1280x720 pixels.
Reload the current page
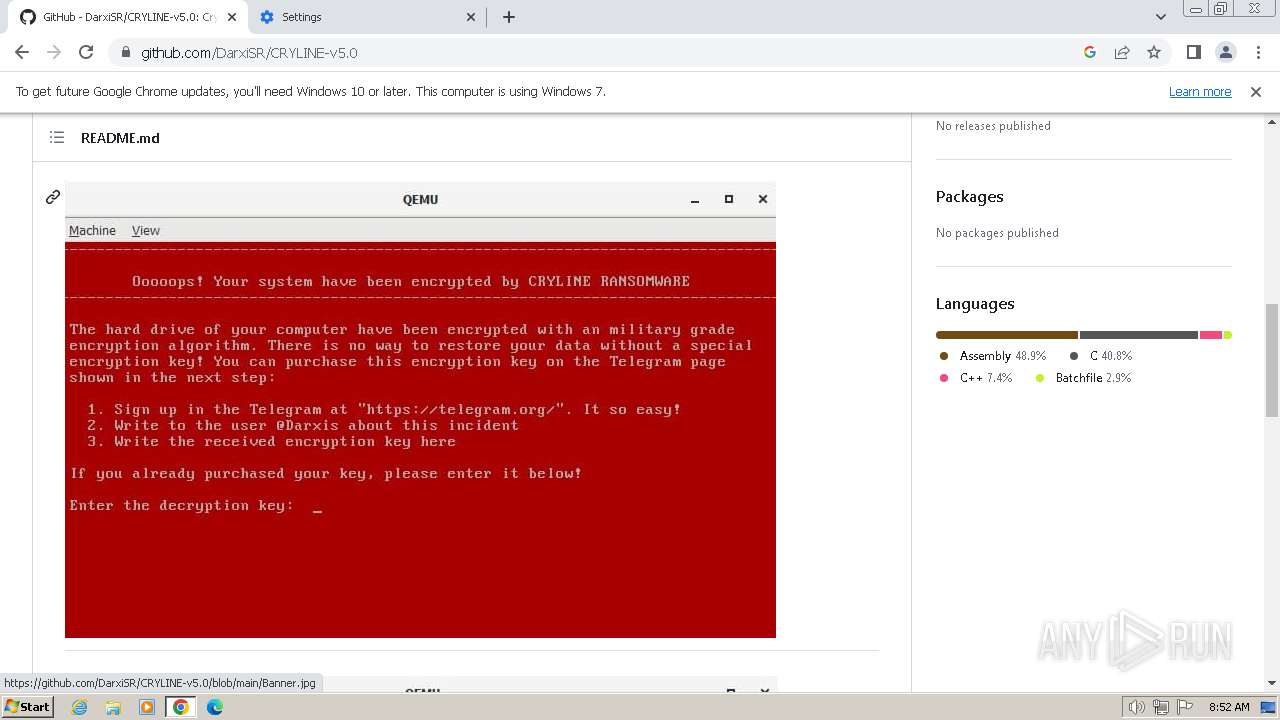tap(86, 52)
